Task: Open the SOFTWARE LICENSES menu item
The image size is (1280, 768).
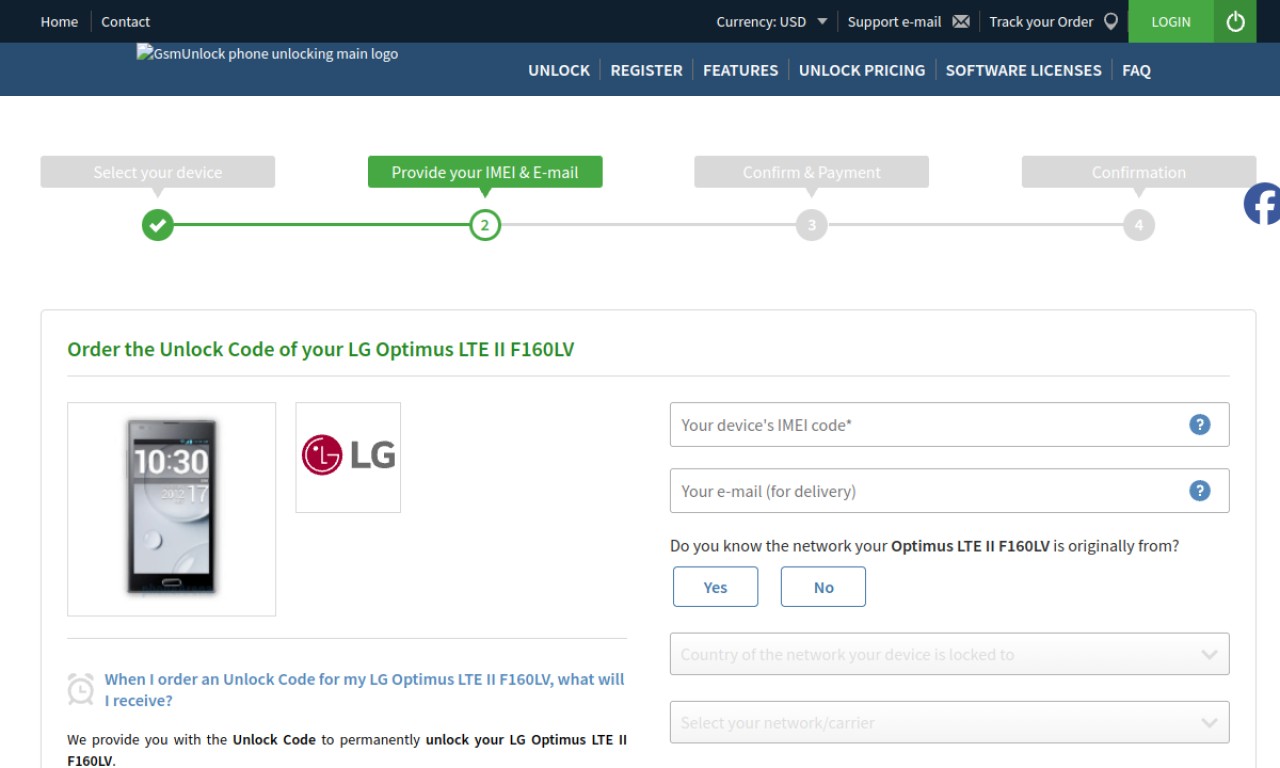Action: 1023,70
